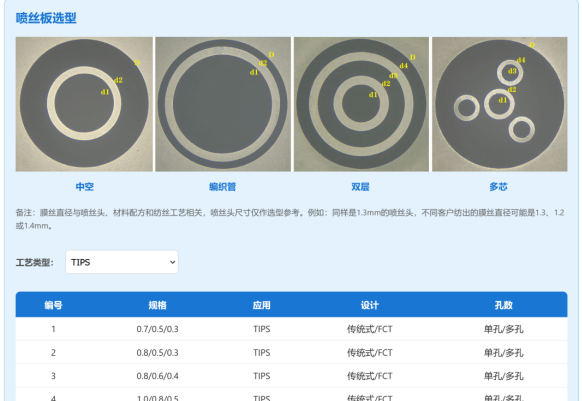This screenshot has width=582, height=401.
Task: Select the 编织管 label link
Action: 223,186
